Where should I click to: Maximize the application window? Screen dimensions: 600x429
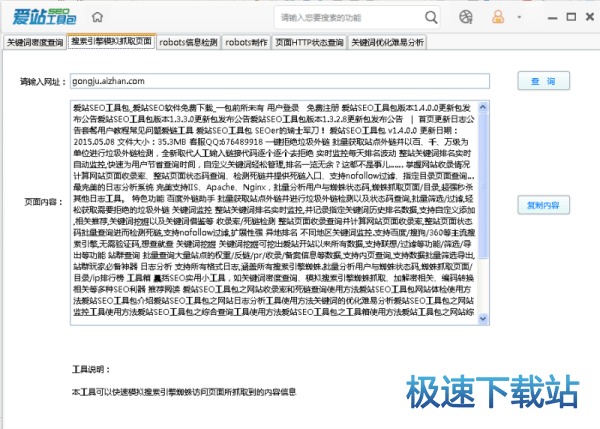[571, 17]
